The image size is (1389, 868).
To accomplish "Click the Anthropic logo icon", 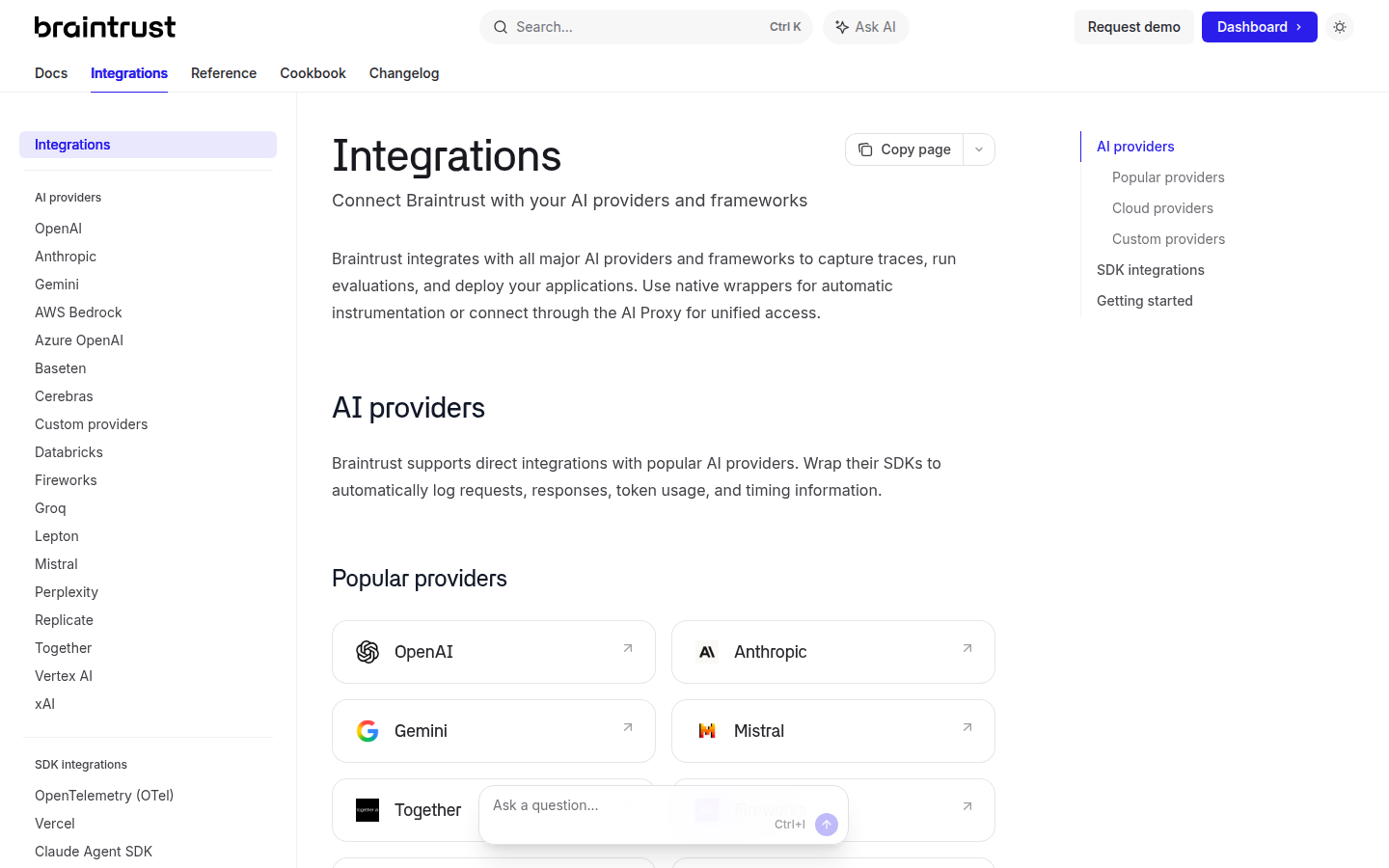I will point(707,652).
